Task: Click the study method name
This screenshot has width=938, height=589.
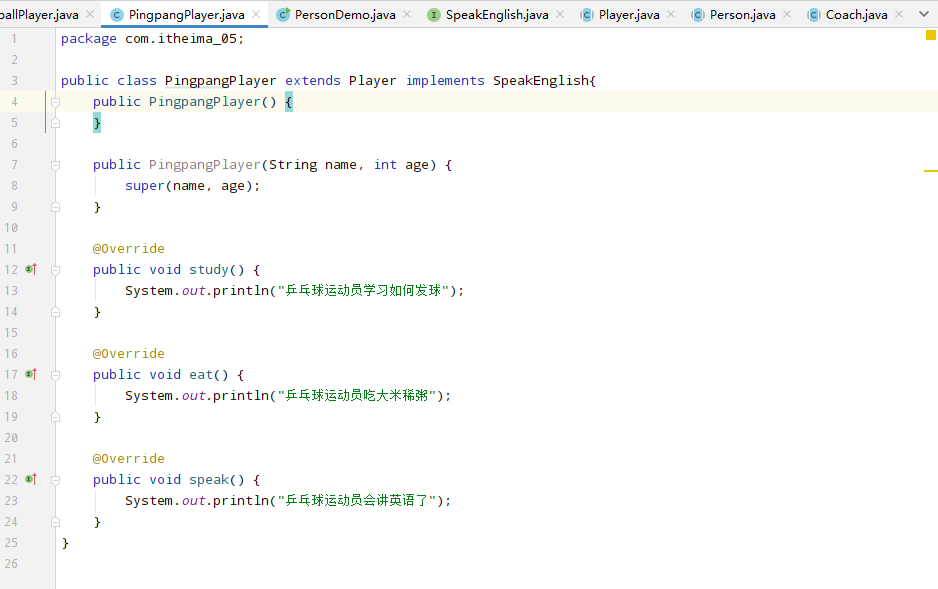Action: tap(209, 270)
